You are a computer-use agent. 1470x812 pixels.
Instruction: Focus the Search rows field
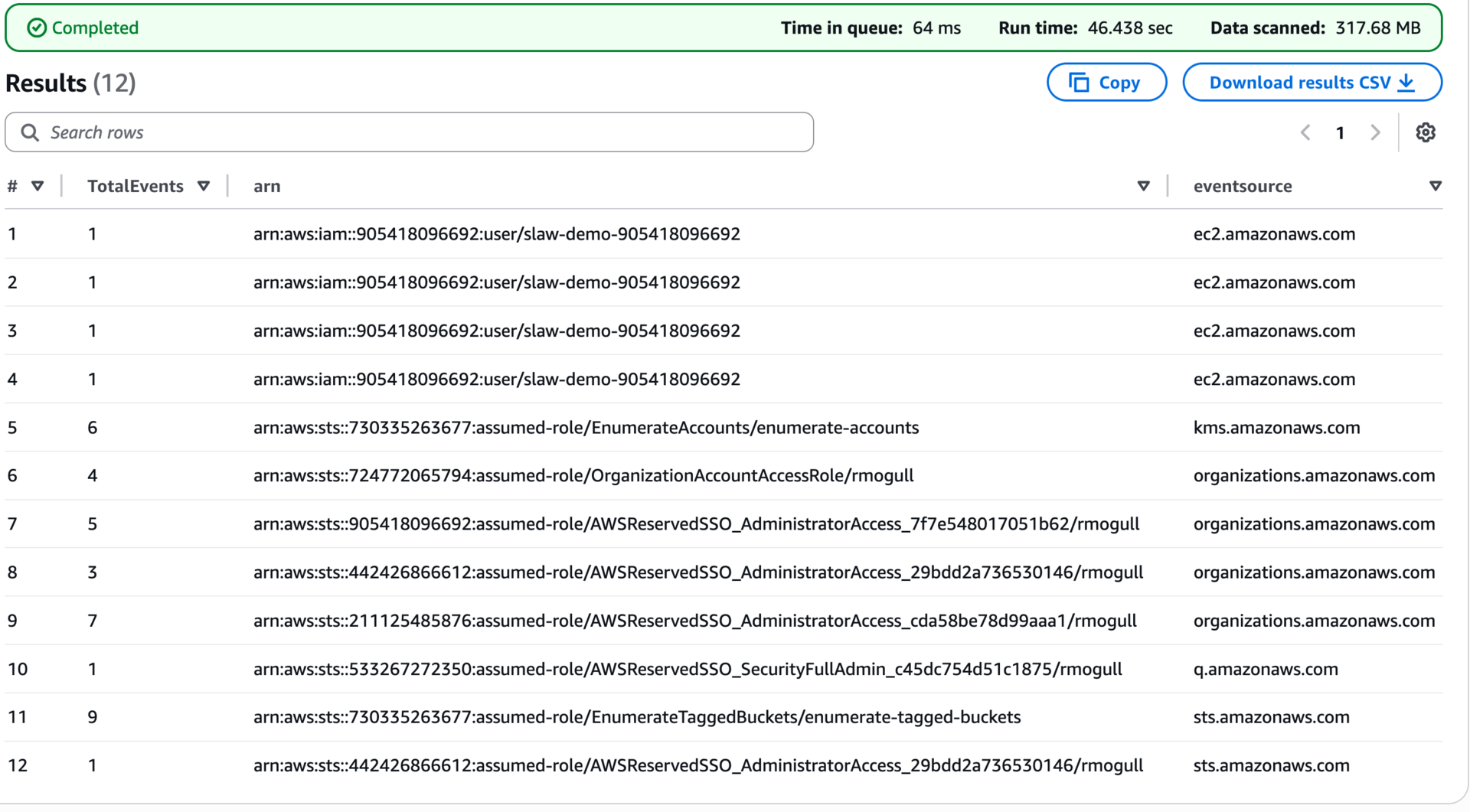[409, 132]
